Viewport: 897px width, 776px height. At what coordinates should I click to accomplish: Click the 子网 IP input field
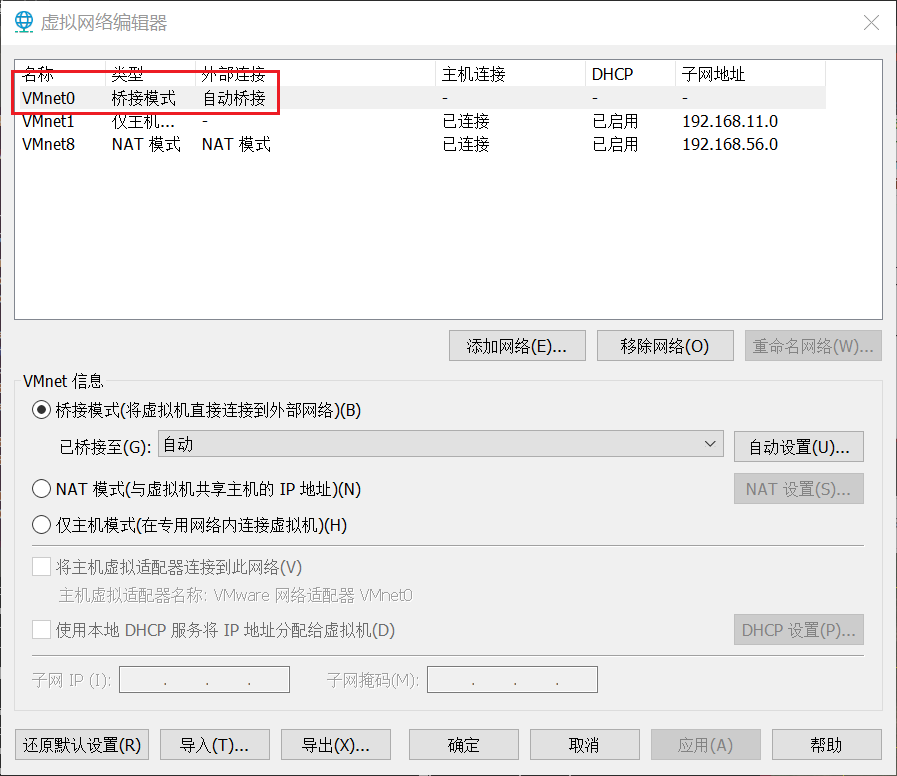pyautogui.click(x=204, y=679)
